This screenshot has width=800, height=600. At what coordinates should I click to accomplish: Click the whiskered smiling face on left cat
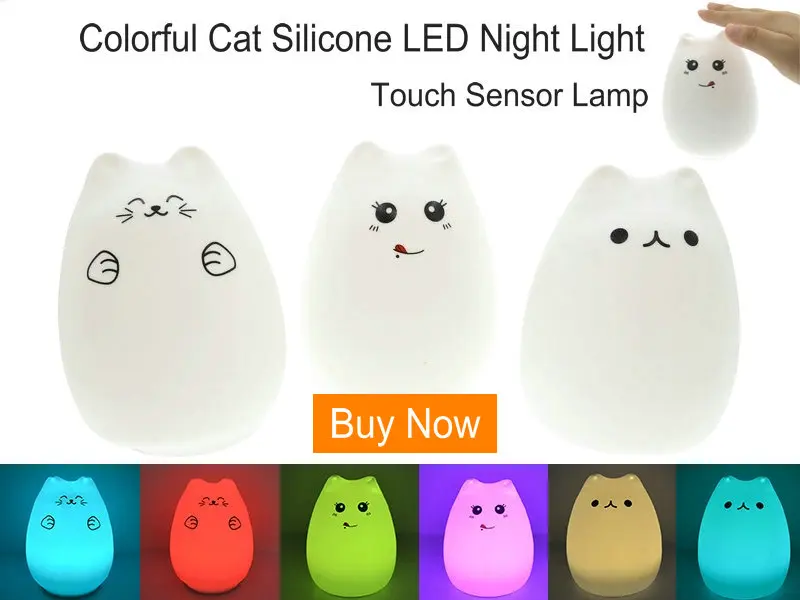pyautogui.click(x=157, y=208)
